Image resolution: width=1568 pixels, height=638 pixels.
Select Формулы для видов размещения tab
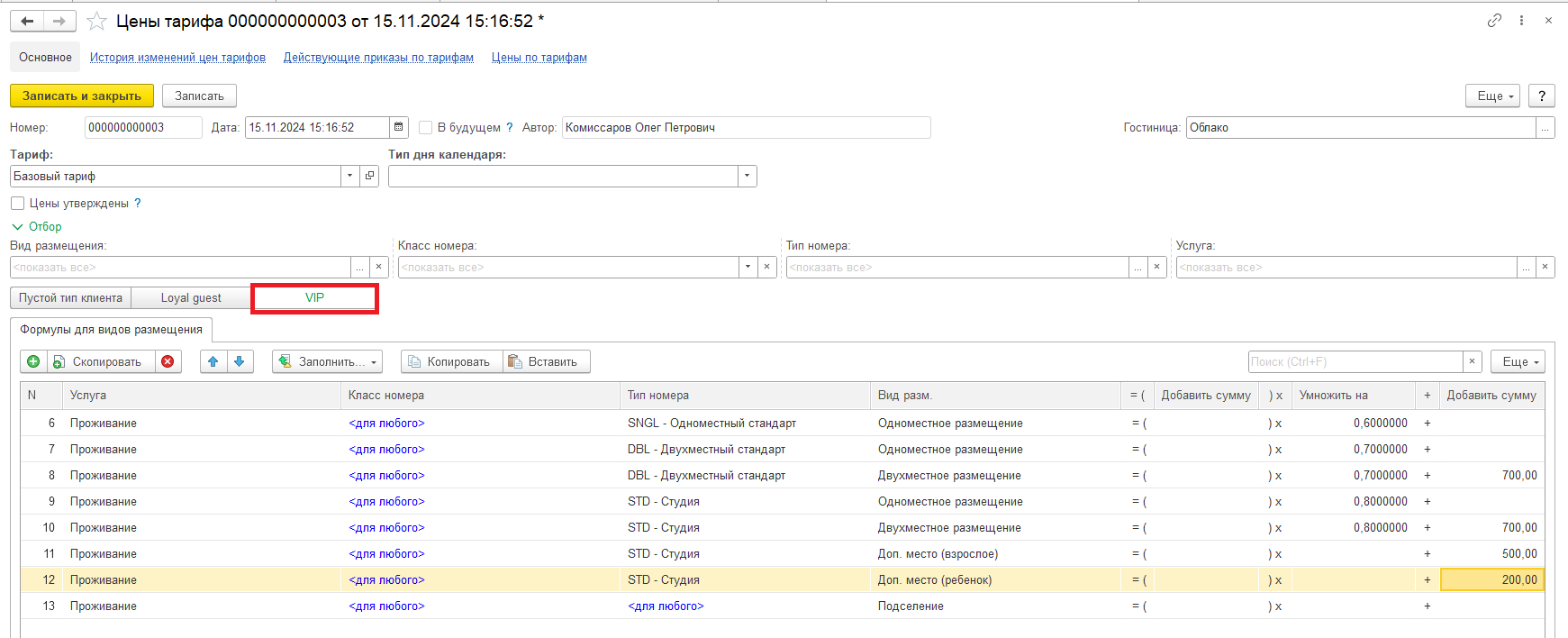[111, 329]
